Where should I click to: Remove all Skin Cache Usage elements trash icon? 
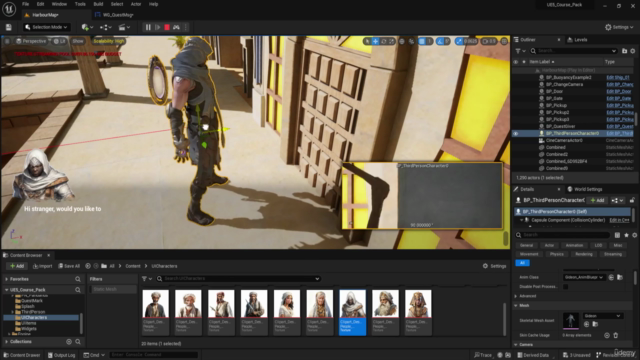(616, 336)
